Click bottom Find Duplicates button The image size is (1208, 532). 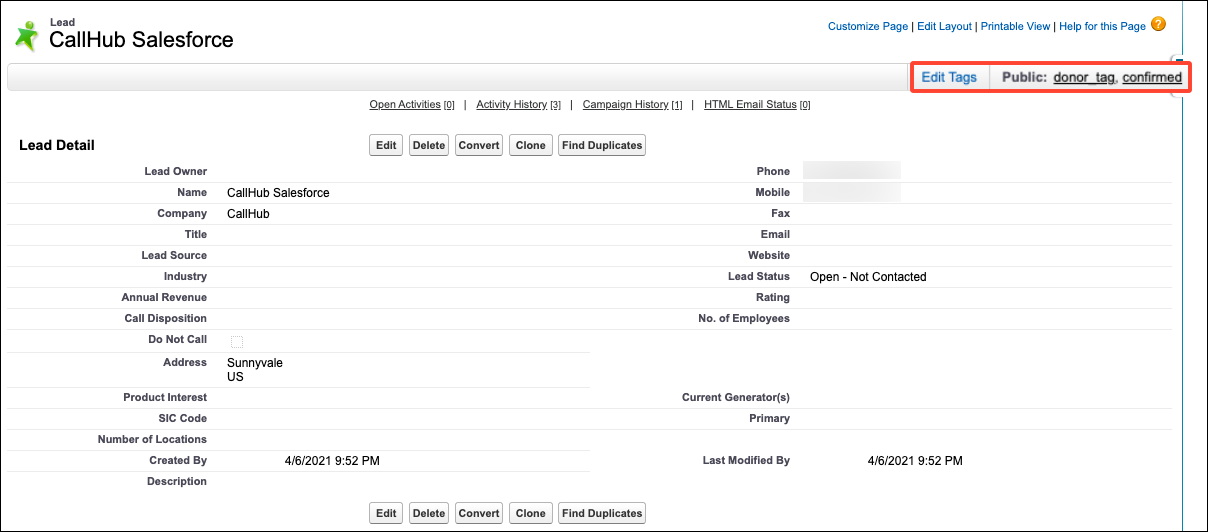(602, 513)
